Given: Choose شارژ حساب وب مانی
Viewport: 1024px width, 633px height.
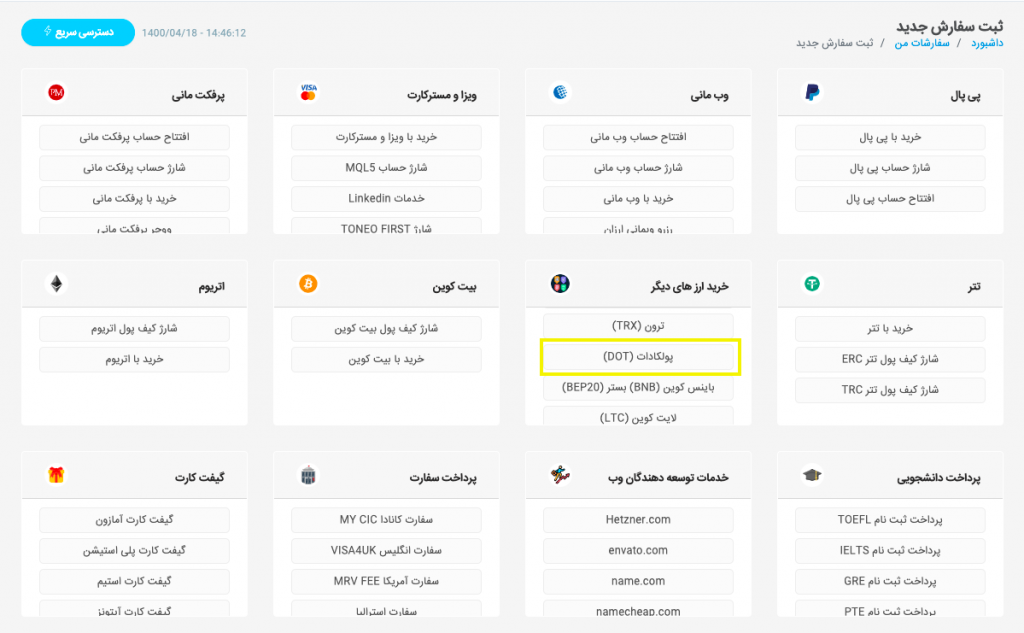Looking at the screenshot, I should (x=638, y=168).
